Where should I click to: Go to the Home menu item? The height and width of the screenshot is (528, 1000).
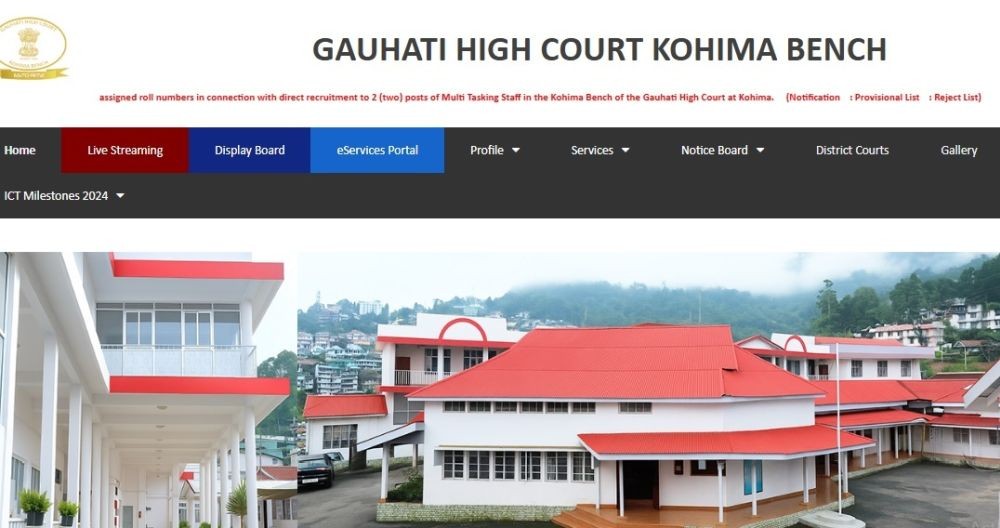(20, 150)
